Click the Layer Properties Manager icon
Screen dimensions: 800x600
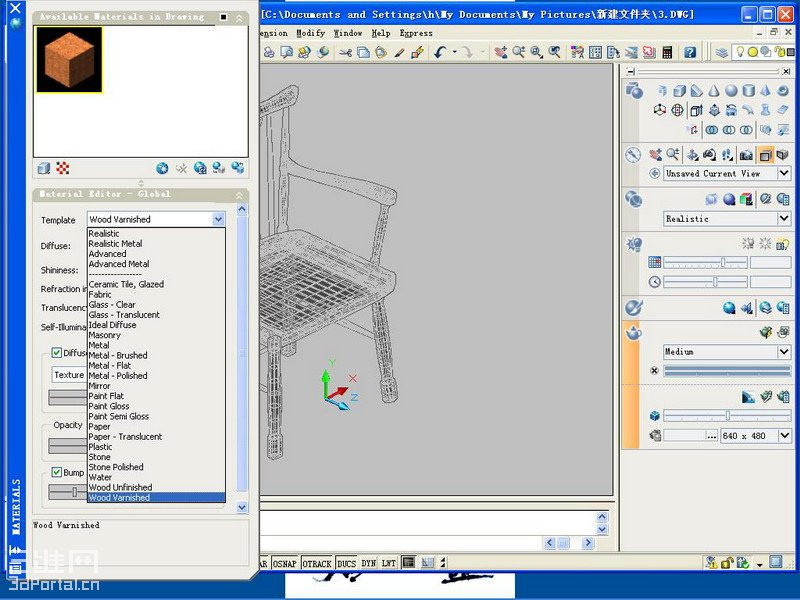pyautogui.click(x=721, y=52)
